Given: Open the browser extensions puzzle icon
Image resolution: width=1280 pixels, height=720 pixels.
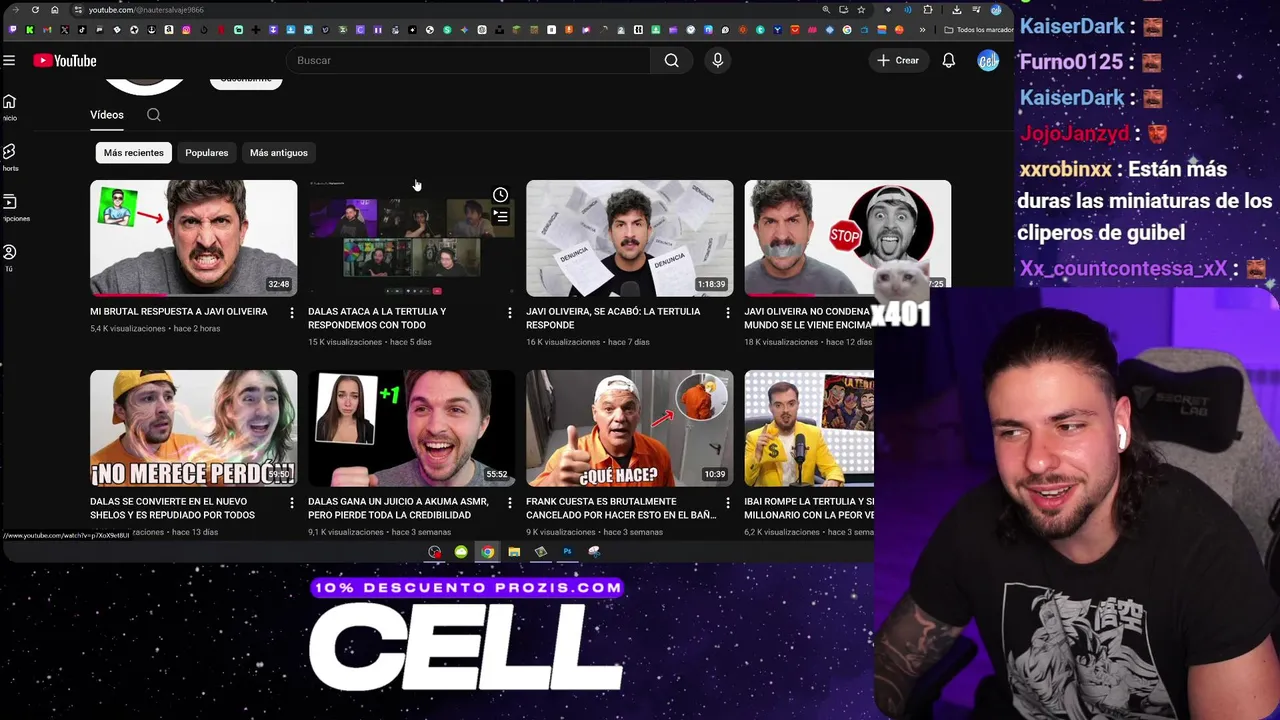Looking at the screenshot, I should 928,10.
